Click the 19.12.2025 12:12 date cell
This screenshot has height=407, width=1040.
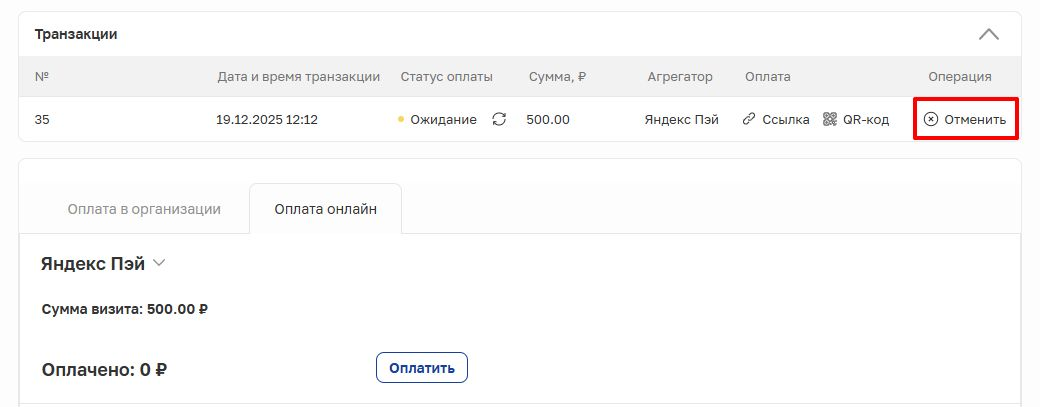tap(266, 119)
